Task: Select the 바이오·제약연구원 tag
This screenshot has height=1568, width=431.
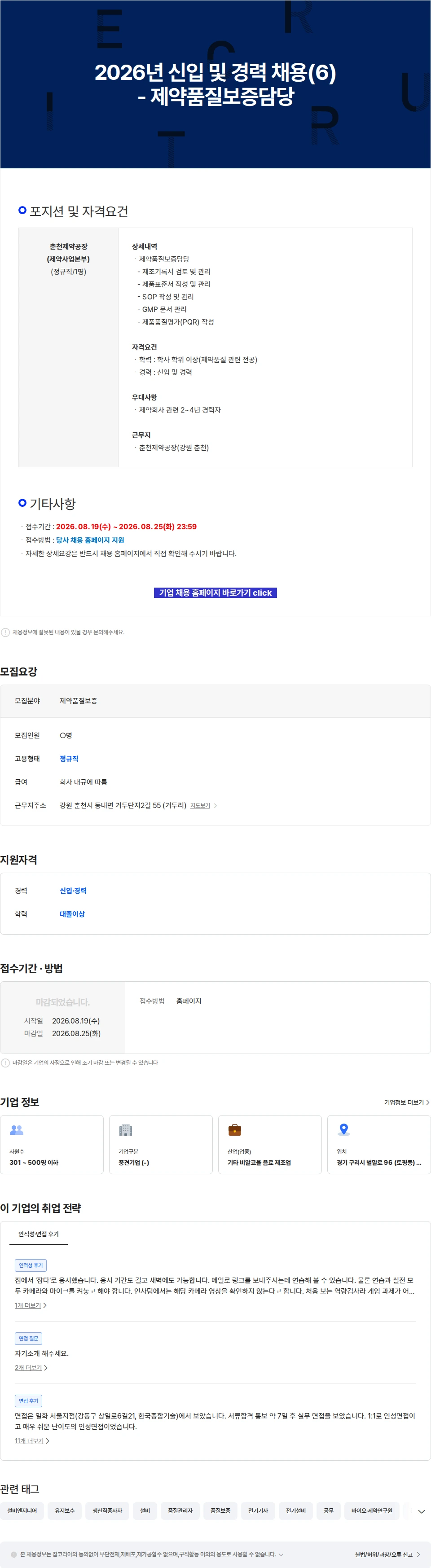Action: (x=372, y=1511)
